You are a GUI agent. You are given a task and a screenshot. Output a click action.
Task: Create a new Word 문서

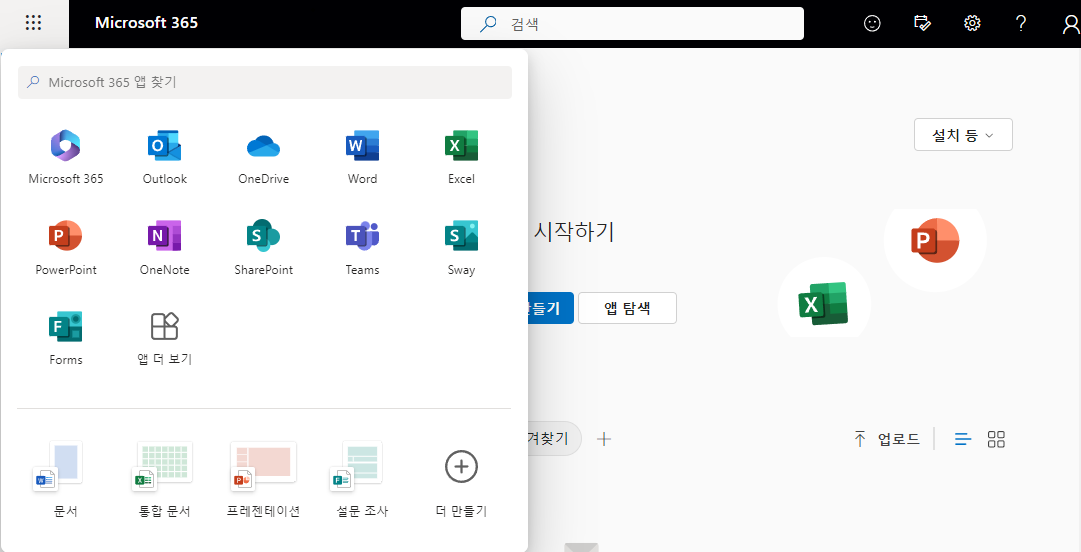coord(66,479)
